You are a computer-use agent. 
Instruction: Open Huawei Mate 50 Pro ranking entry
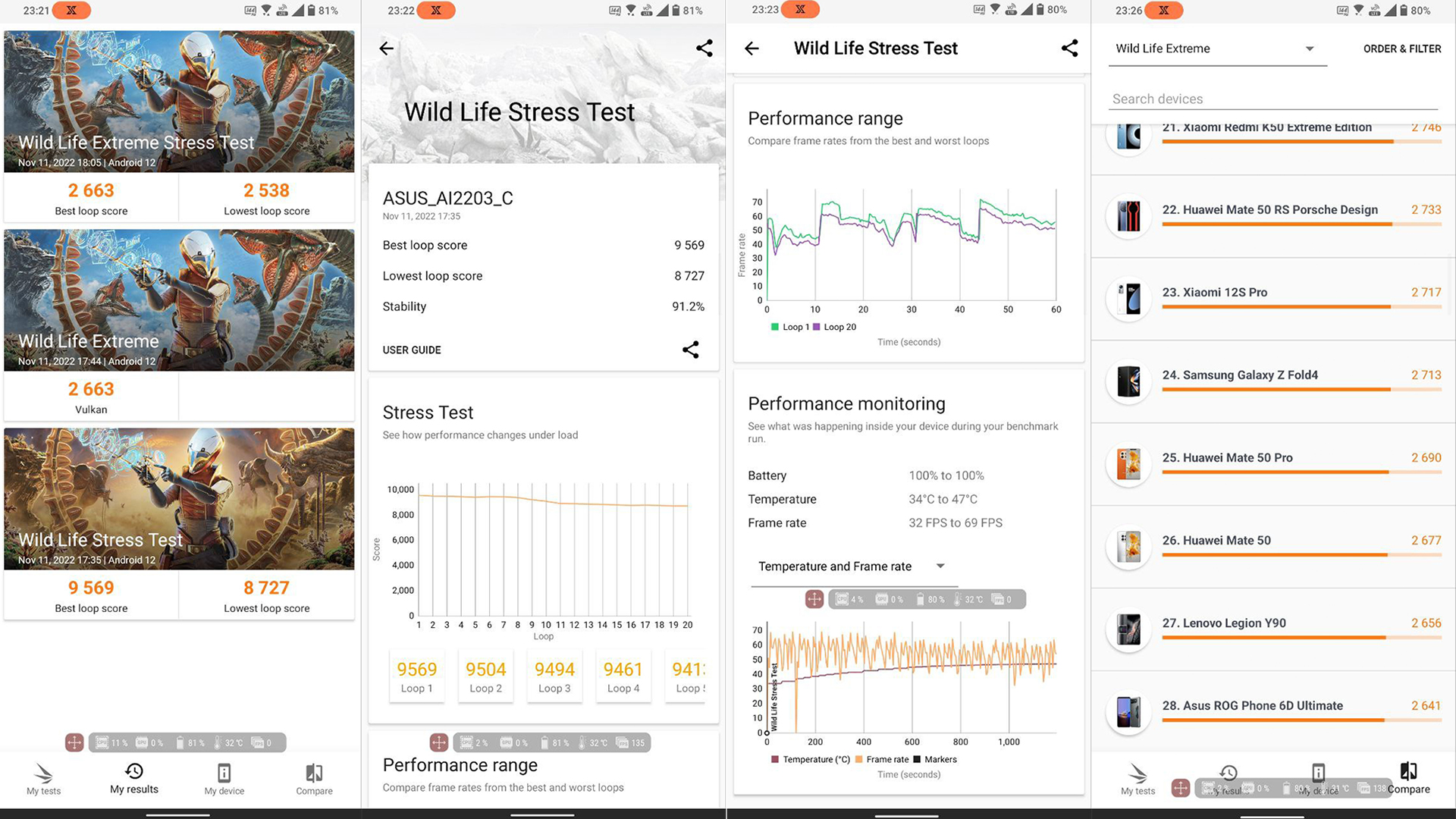1273,464
